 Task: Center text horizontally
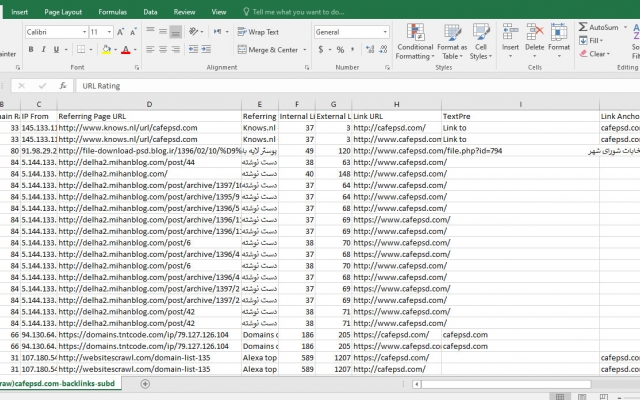[163, 50]
